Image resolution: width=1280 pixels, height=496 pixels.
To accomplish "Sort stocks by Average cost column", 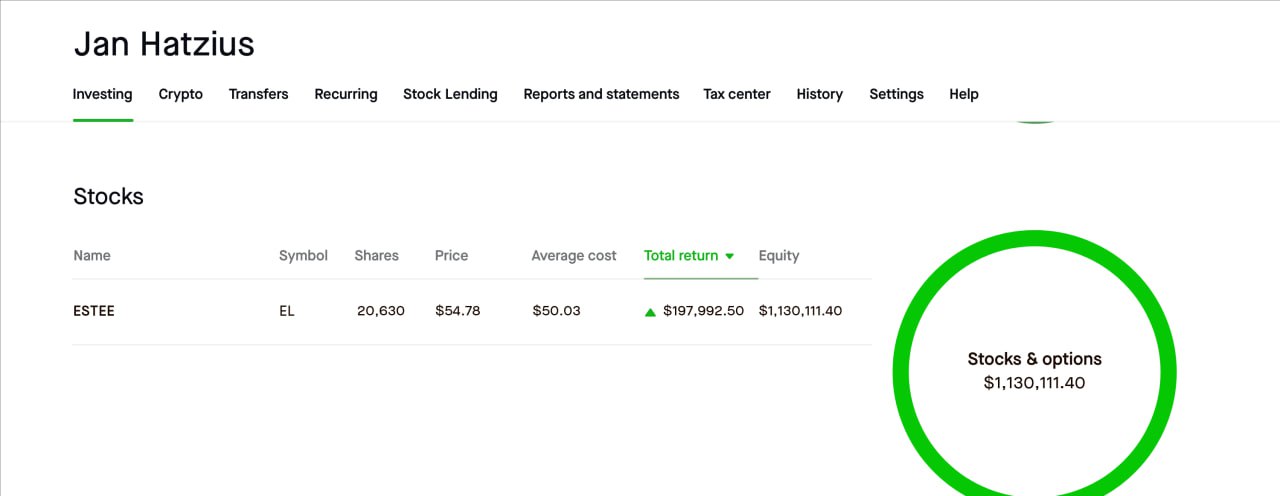I will (574, 255).
